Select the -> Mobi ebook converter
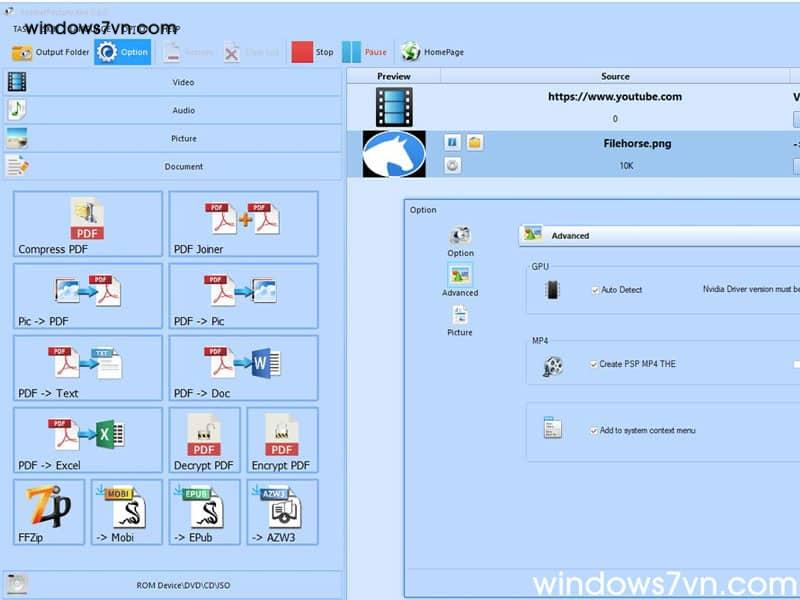Screen dimensions: 800x600 [x=127, y=512]
